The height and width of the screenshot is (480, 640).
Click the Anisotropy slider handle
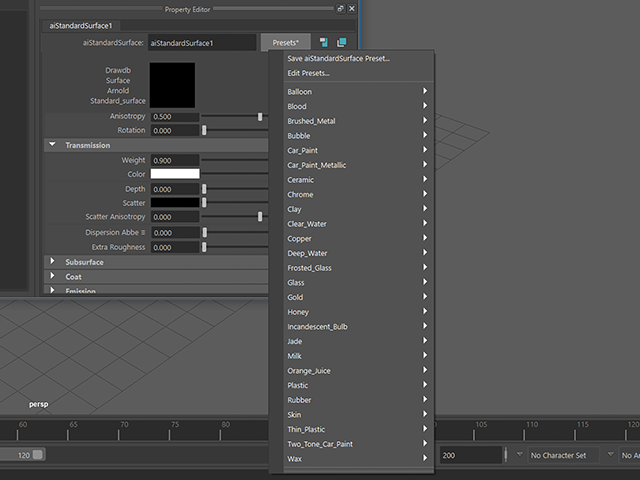(260, 117)
